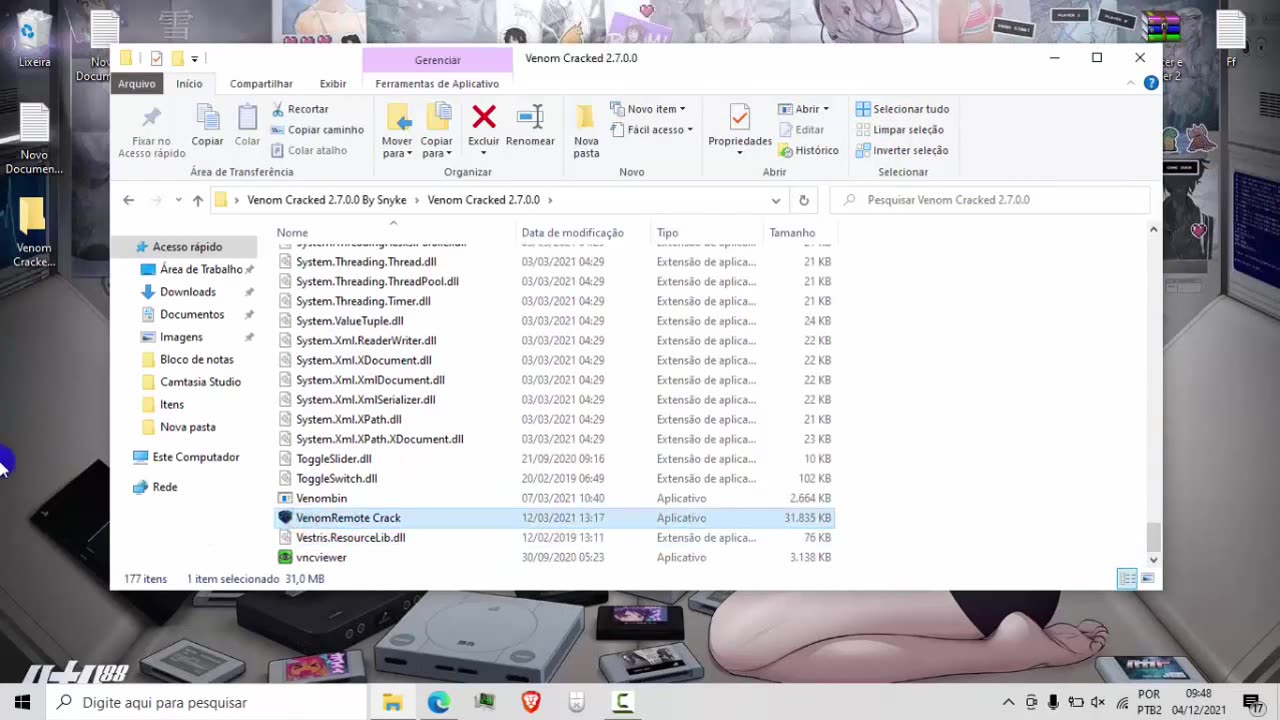Viewport: 1280px width, 720px height.
Task: Open the Ferramentas de Aplicativo tab
Action: tap(437, 84)
